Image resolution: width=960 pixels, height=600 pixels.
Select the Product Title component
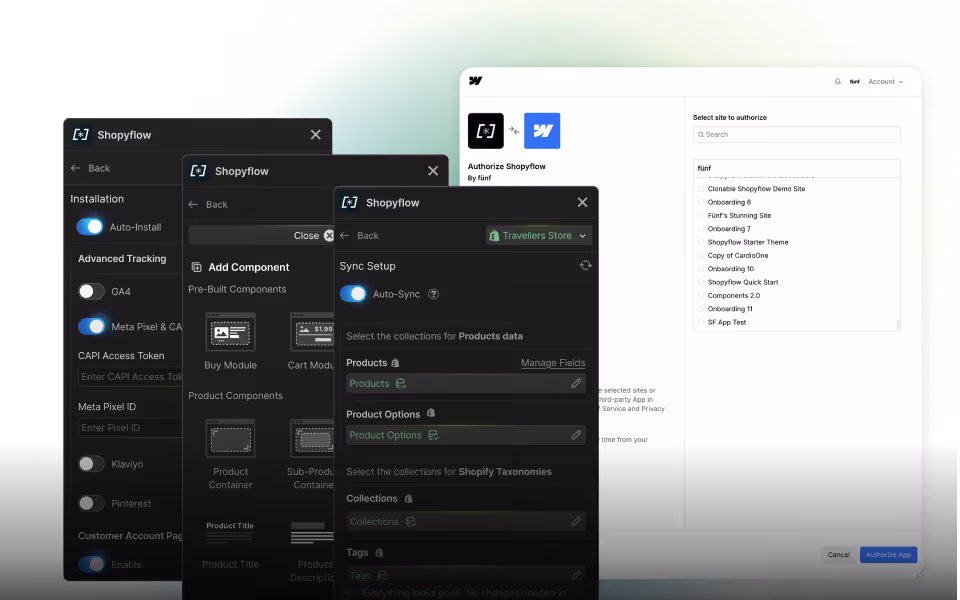(x=230, y=545)
